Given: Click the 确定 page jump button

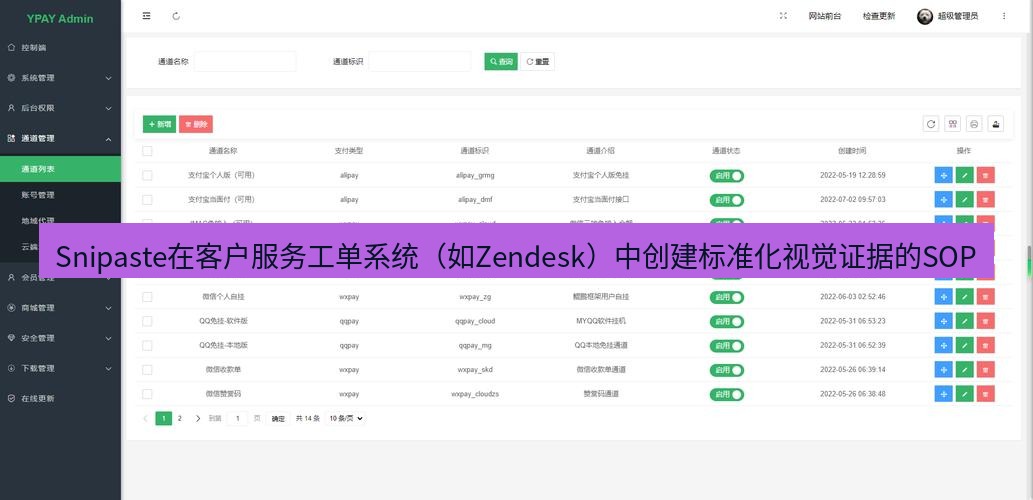Looking at the screenshot, I should [x=279, y=418].
